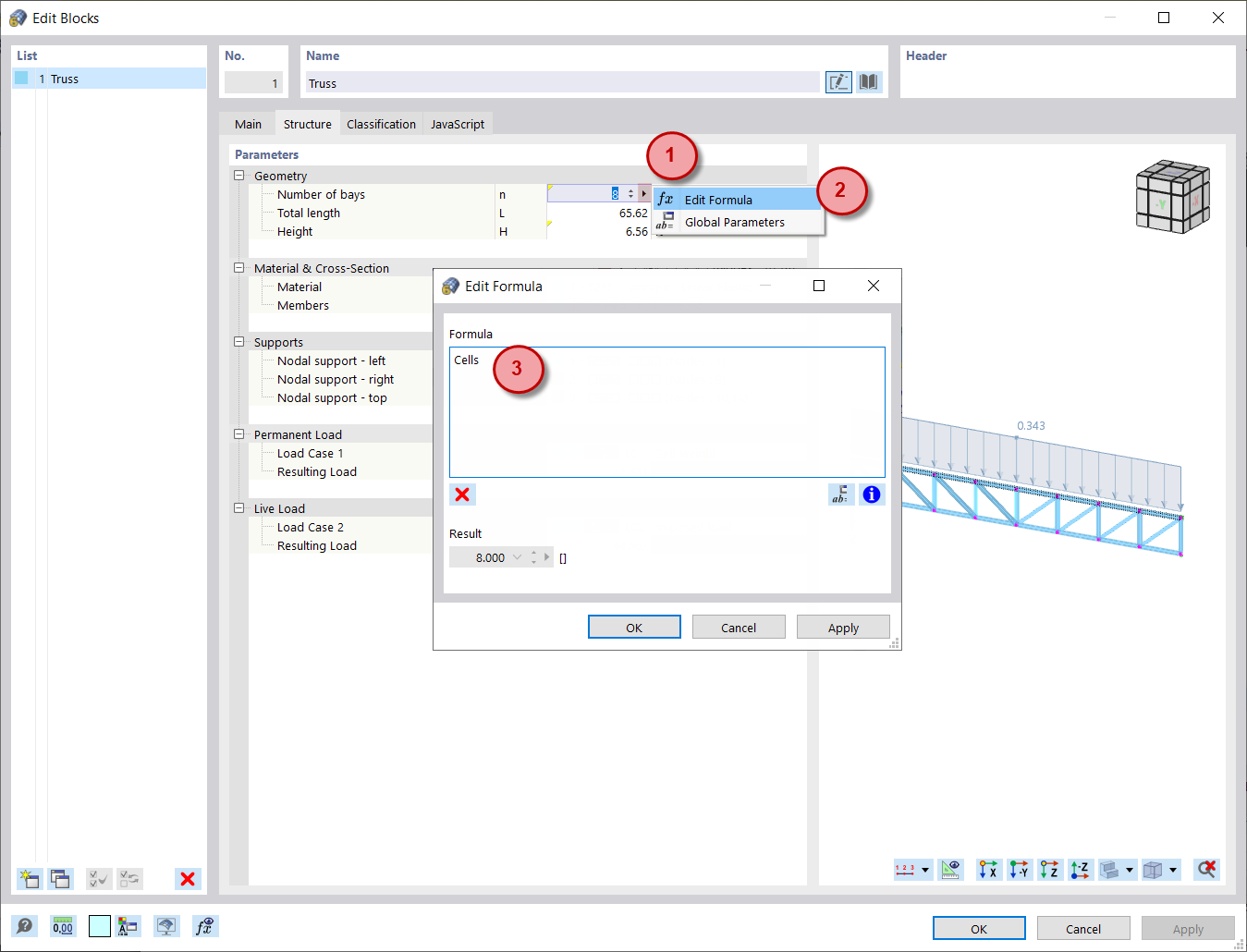Screen dimensions: 1247x952
Task: Open the block library book icon near Name
Action: pos(868,81)
